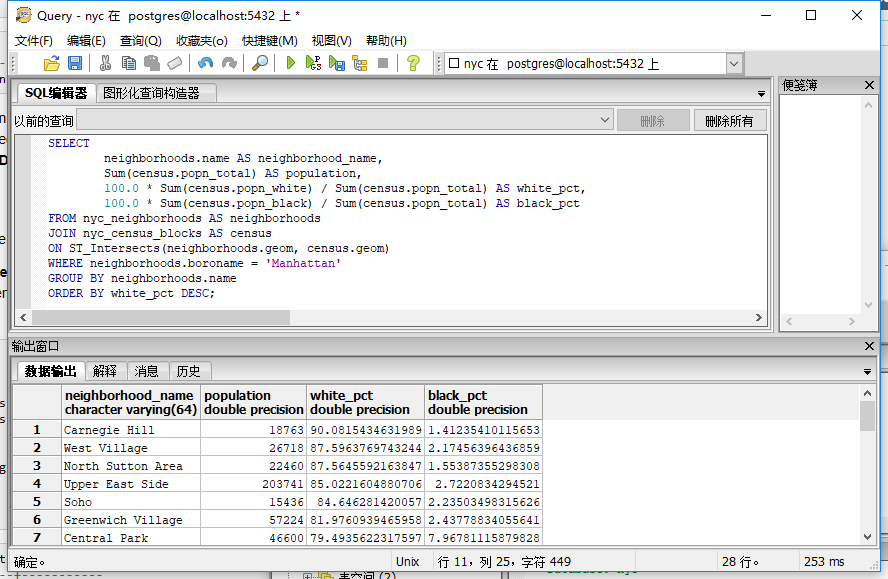Click the Clear edit window eraser icon

point(174,63)
